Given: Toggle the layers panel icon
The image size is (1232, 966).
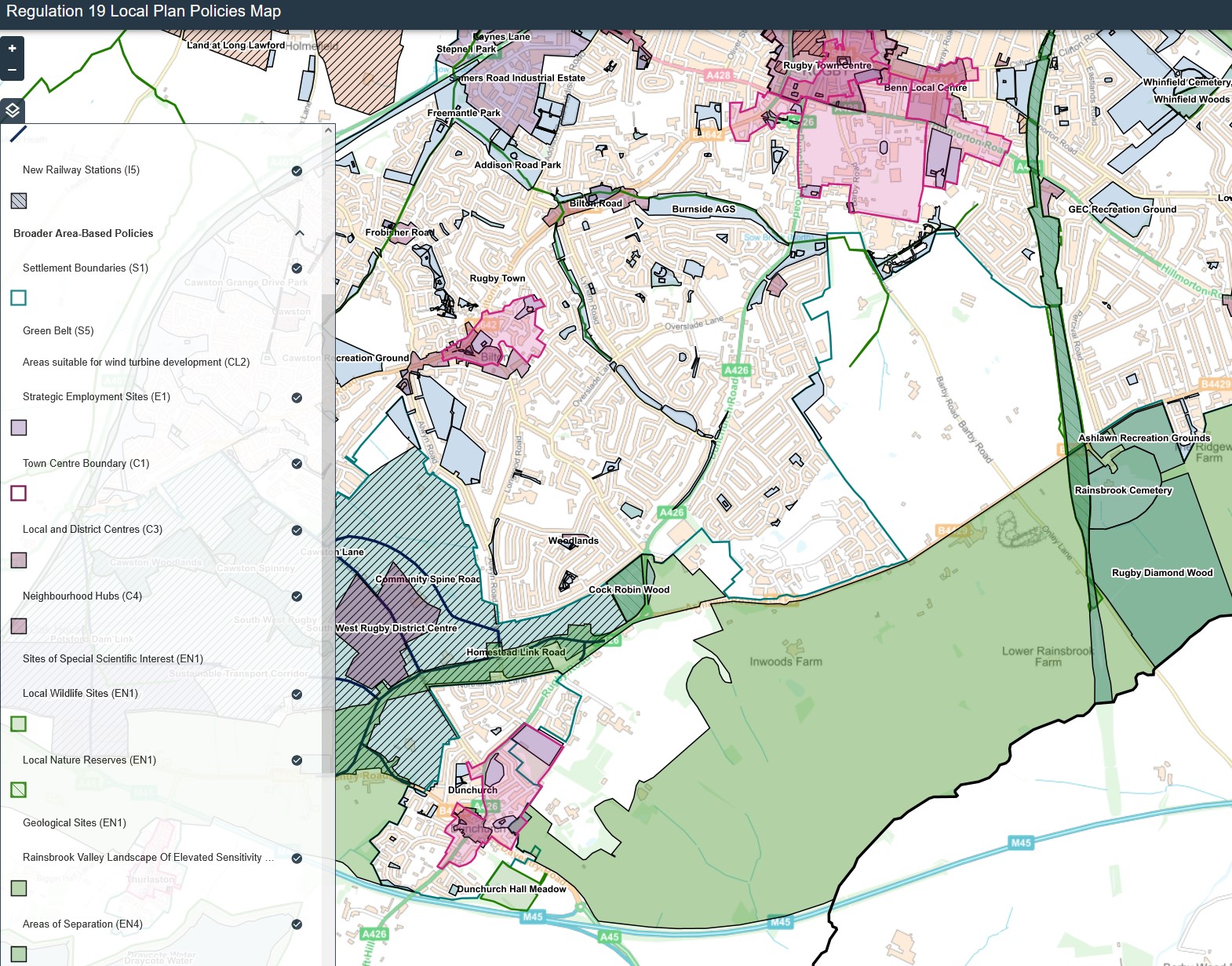Looking at the screenshot, I should 13,110.
